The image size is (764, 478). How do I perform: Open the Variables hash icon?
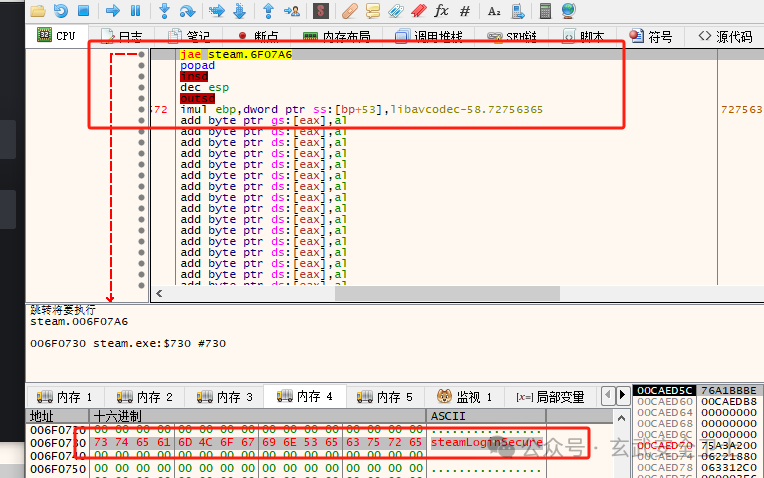pos(465,10)
